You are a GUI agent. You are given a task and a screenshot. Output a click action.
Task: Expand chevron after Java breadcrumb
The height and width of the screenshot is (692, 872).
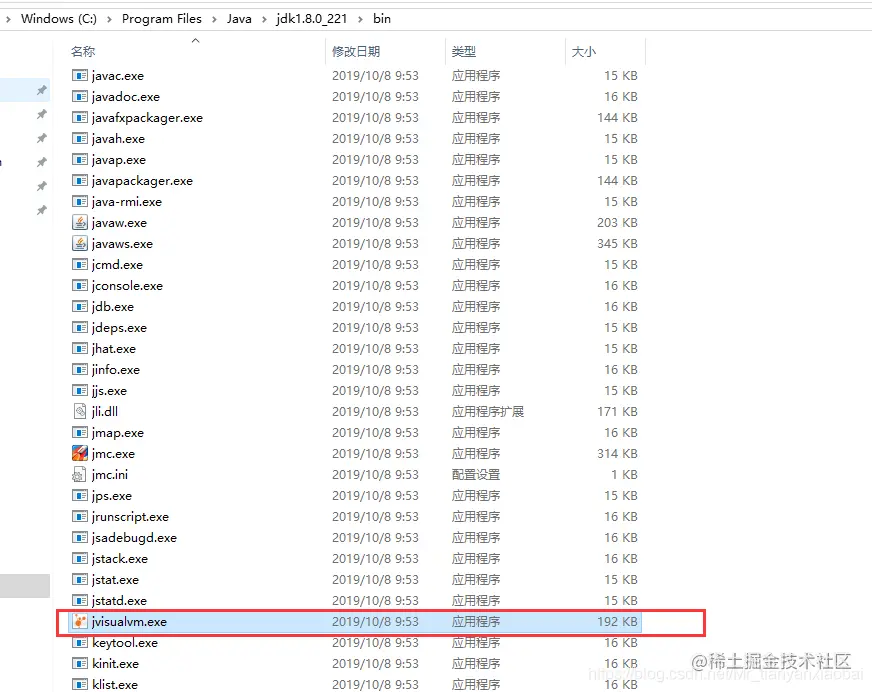[x=264, y=19]
